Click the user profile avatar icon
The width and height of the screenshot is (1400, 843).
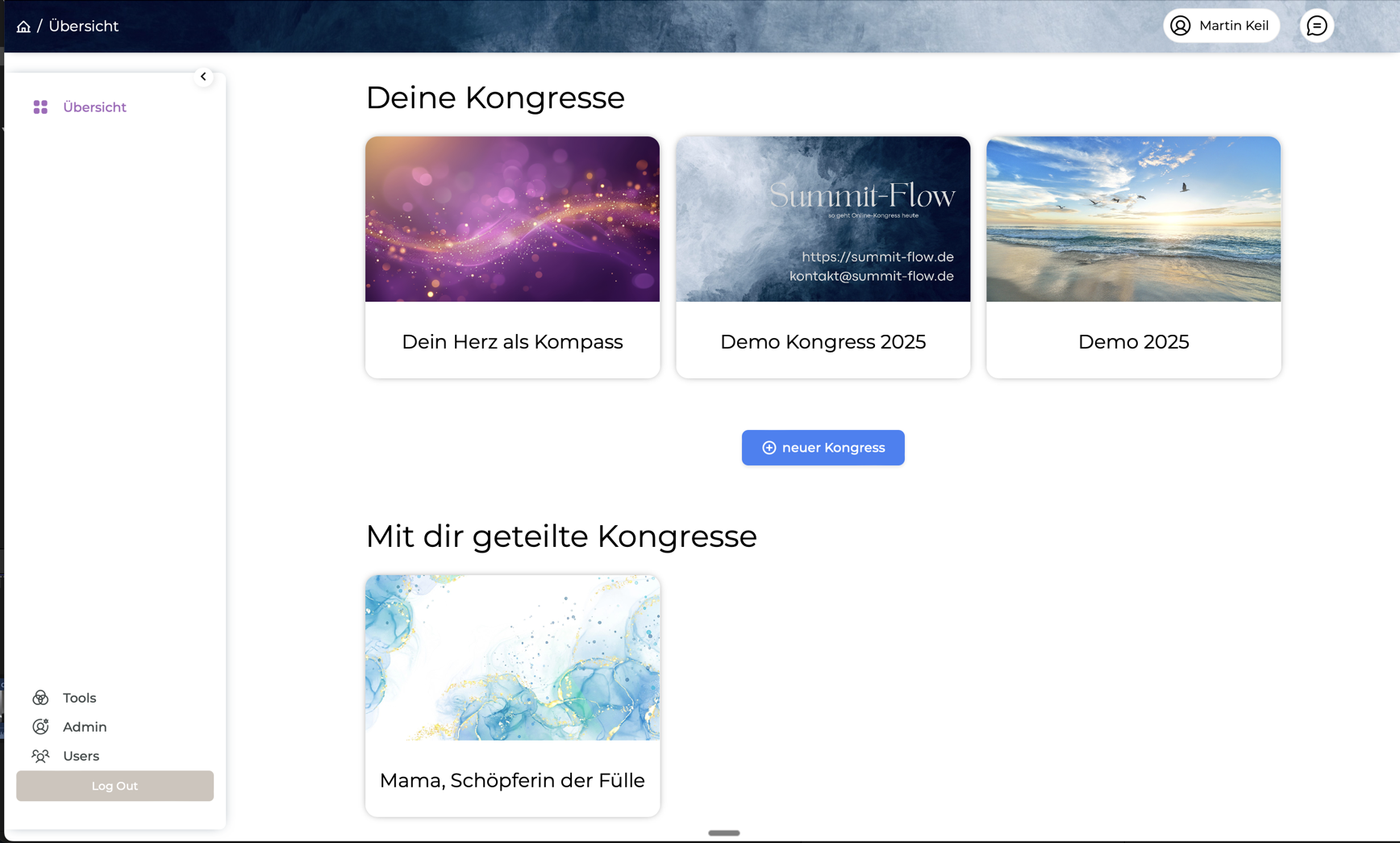[1181, 26]
